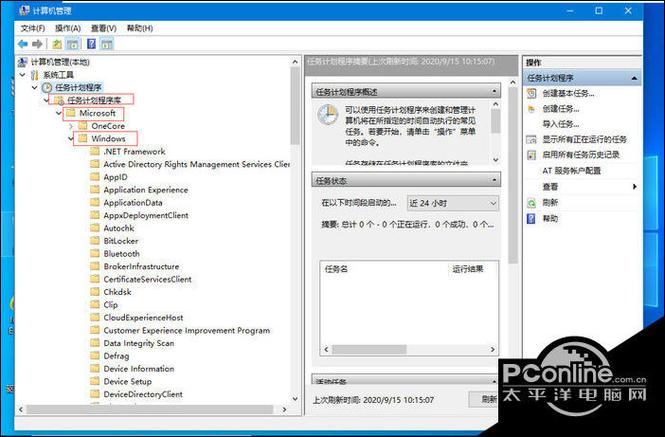This screenshot has height=437, width=665.
Task: Toggle the Action pane toolbar icon
Action: [107, 44]
